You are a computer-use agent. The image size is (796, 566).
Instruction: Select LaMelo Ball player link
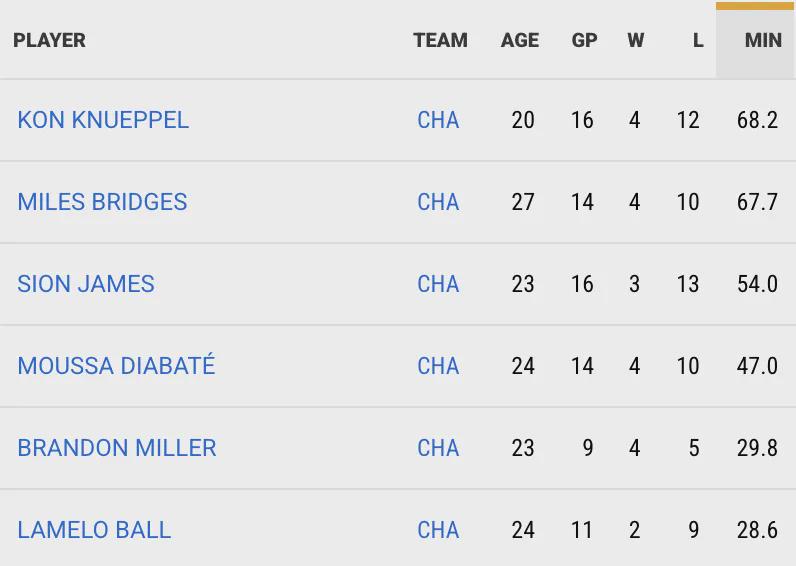(x=94, y=530)
